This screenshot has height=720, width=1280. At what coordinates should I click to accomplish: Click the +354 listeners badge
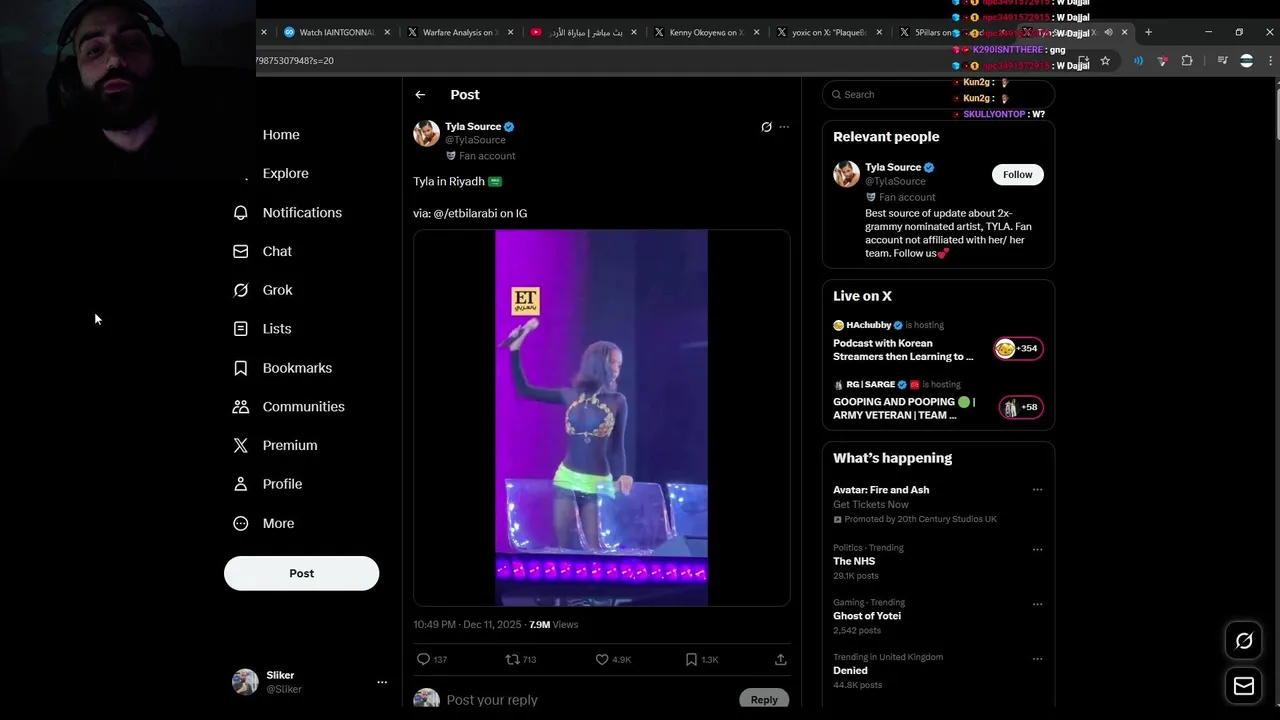[1018, 348]
